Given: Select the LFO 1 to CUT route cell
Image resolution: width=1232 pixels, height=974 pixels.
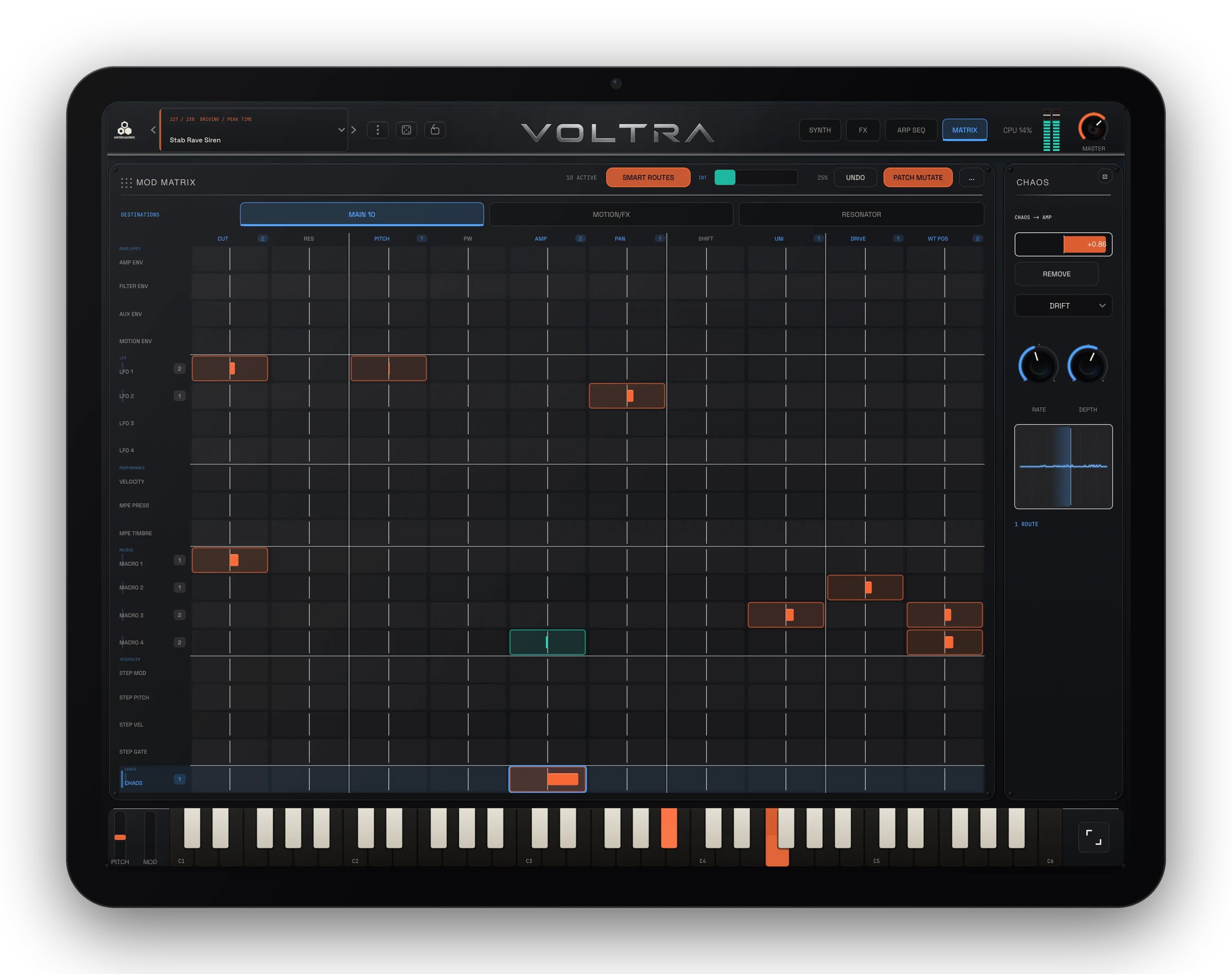Looking at the screenshot, I should tap(230, 368).
